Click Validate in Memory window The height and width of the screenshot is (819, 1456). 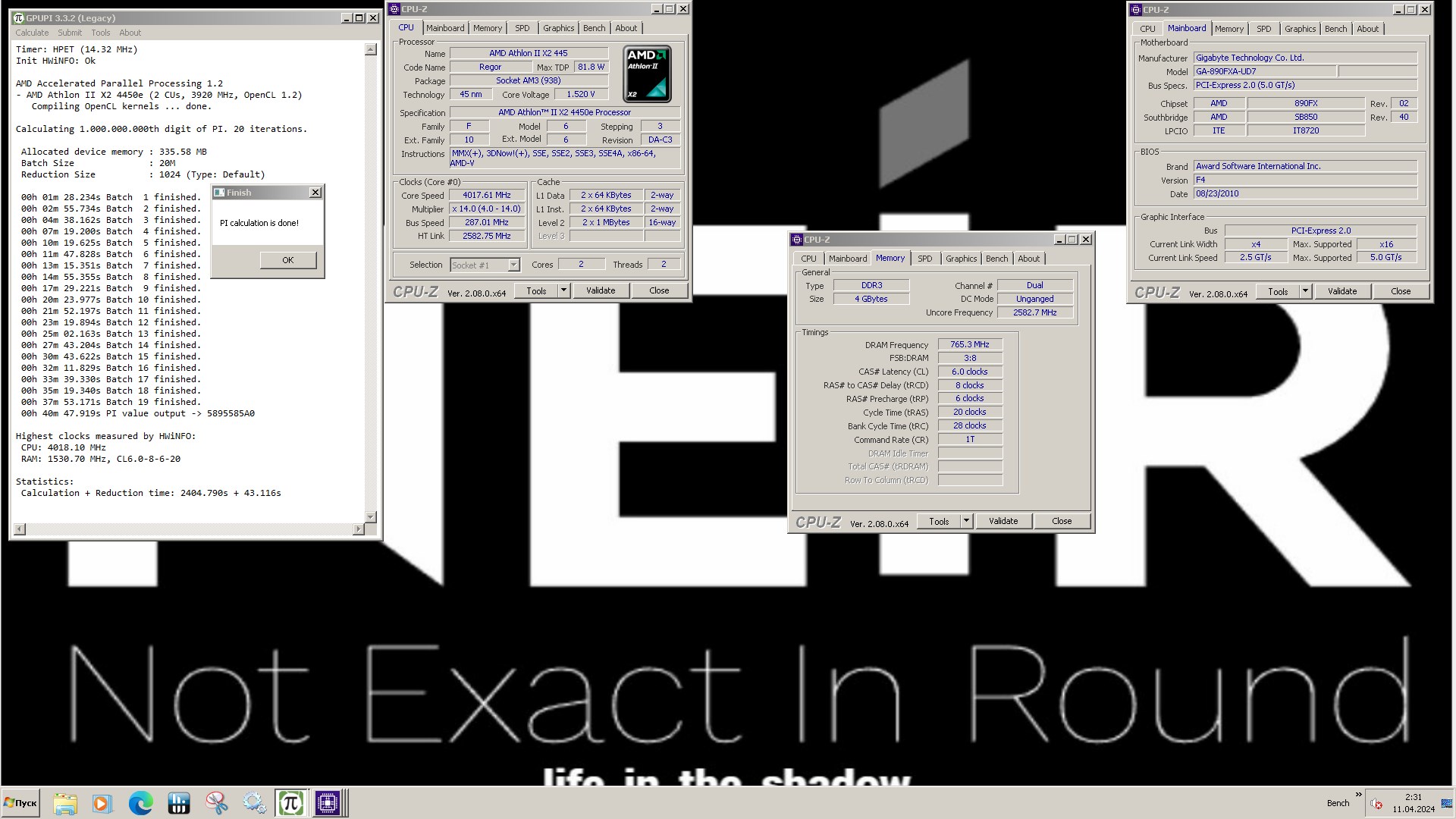pyautogui.click(x=1003, y=521)
